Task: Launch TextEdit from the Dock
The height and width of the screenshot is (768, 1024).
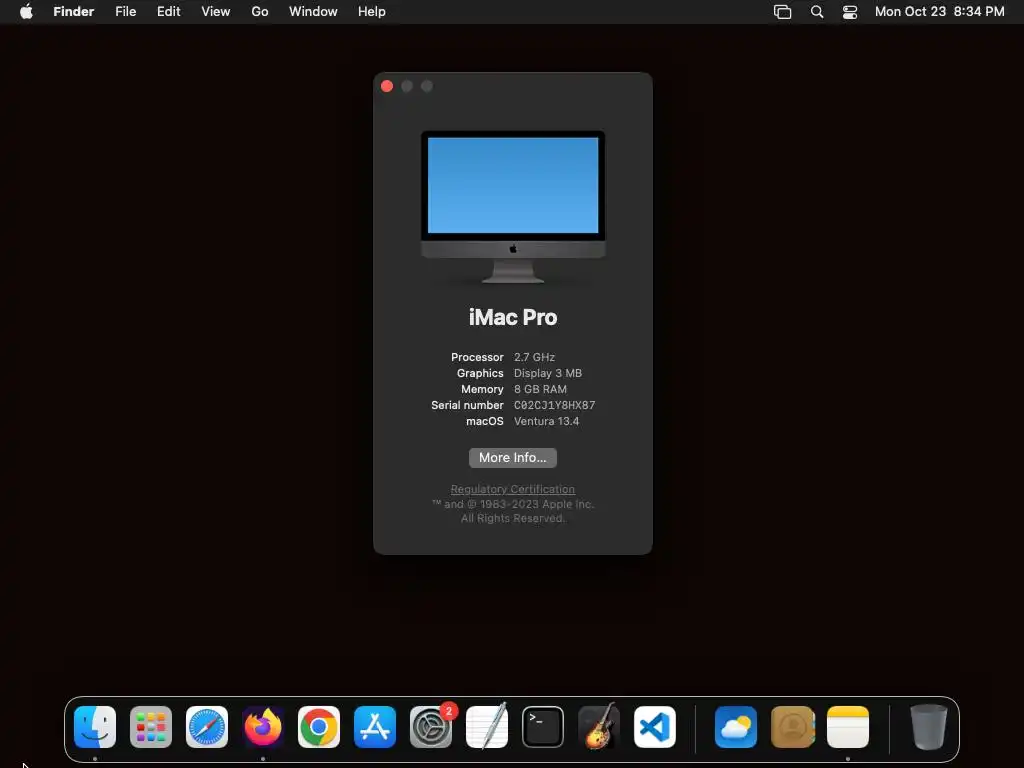Action: pyautogui.click(x=487, y=727)
